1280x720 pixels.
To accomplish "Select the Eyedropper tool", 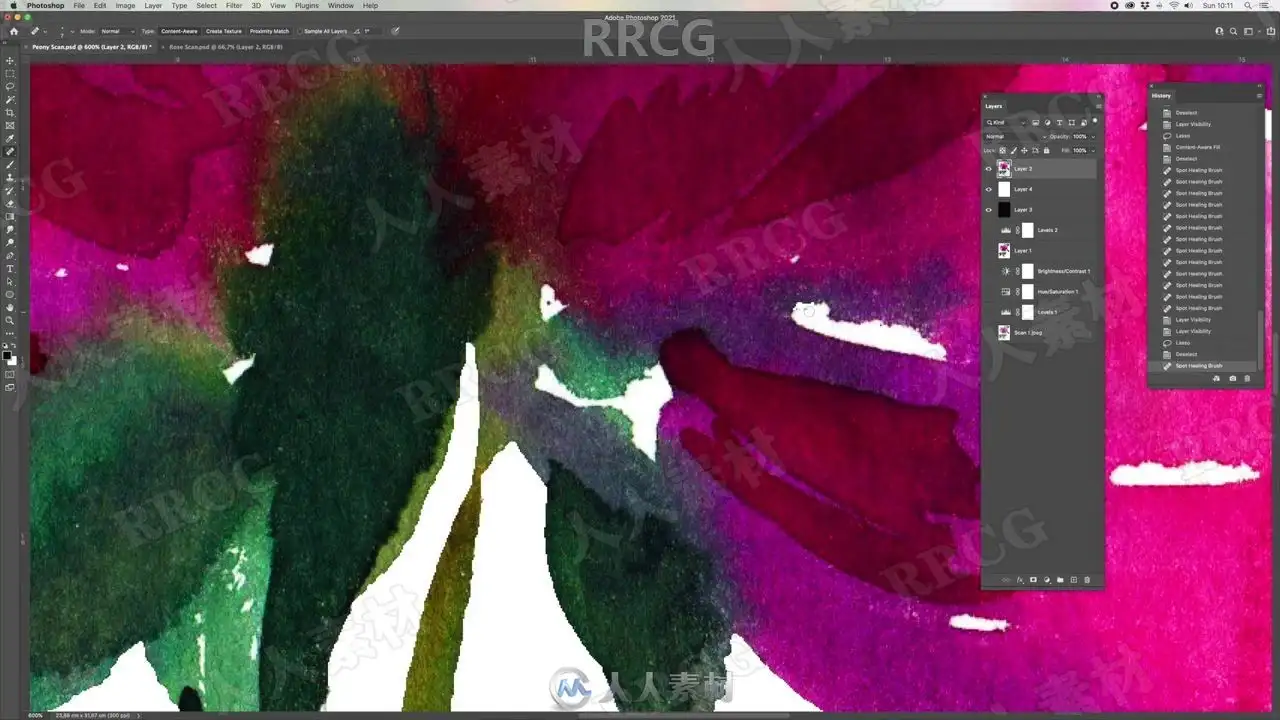I will pyautogui.click(x=10, y=138).
